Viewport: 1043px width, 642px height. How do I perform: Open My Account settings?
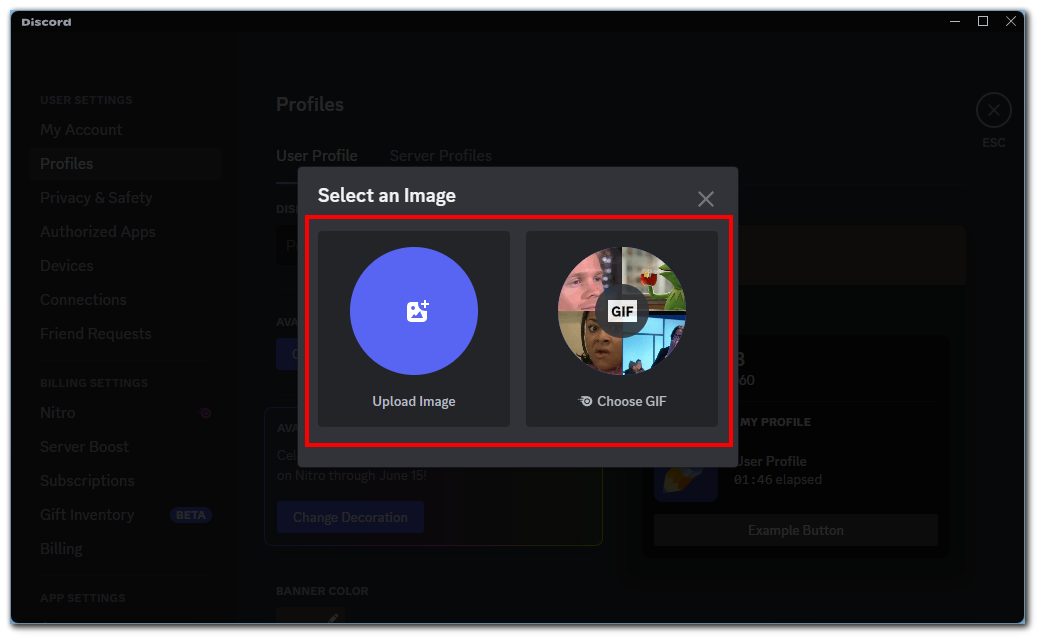pos(81,130)
